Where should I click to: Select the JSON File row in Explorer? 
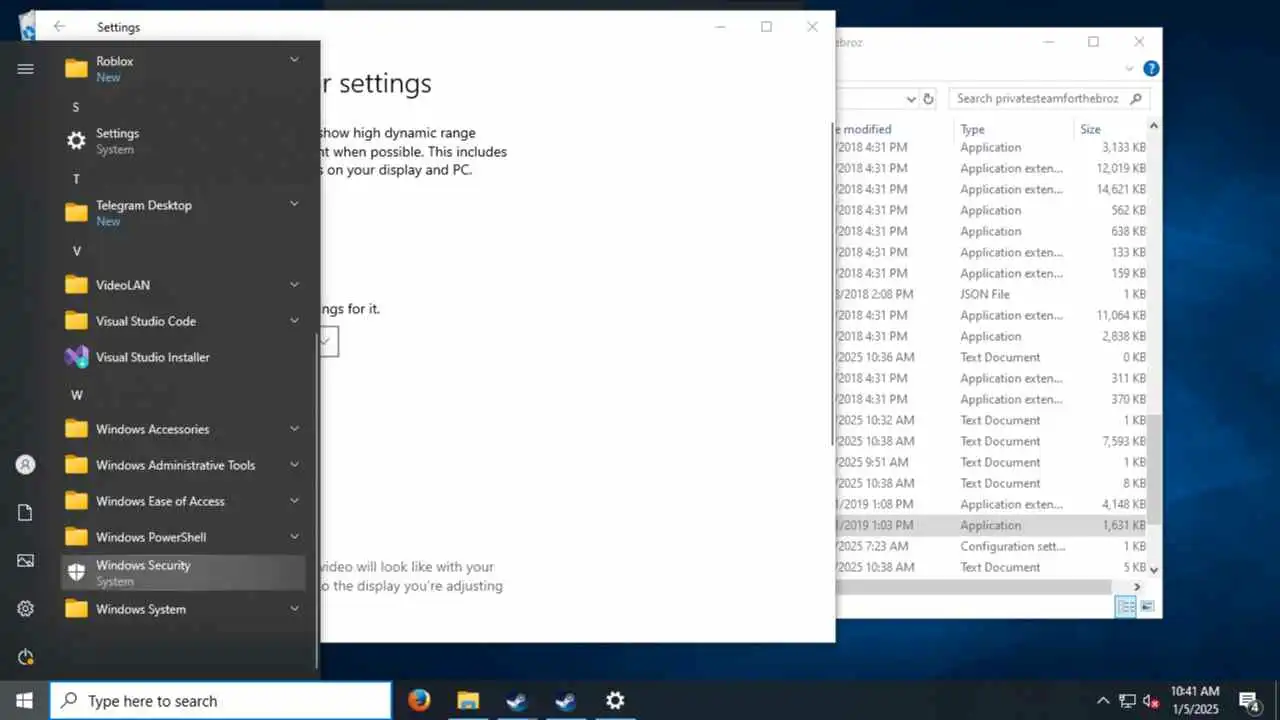991,294
